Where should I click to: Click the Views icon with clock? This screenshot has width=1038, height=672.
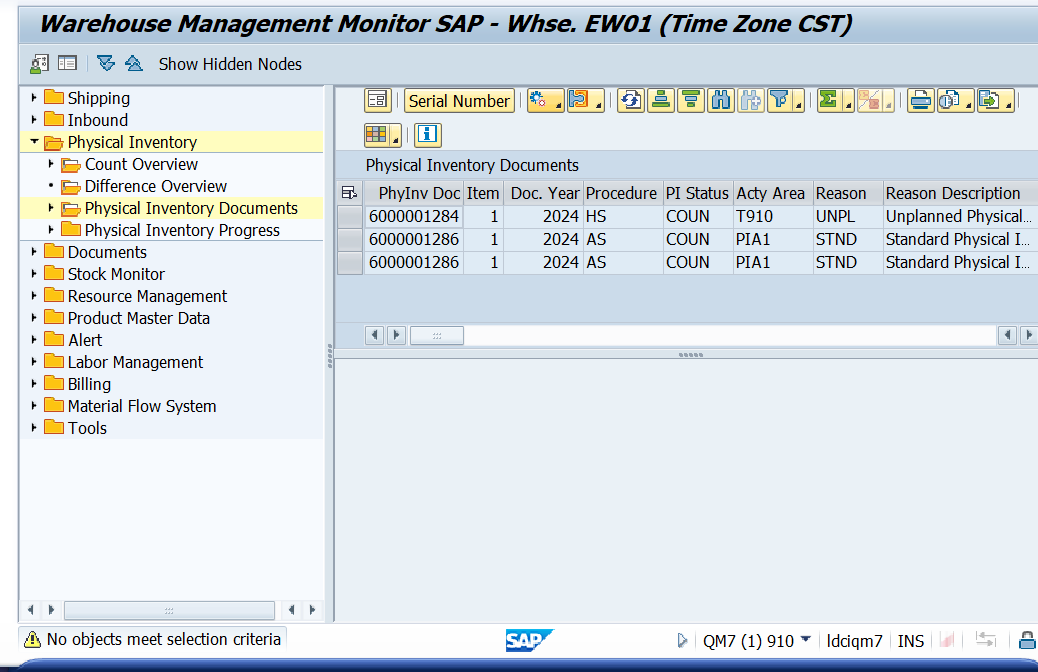pyautogui.click(x=950, y=101)
